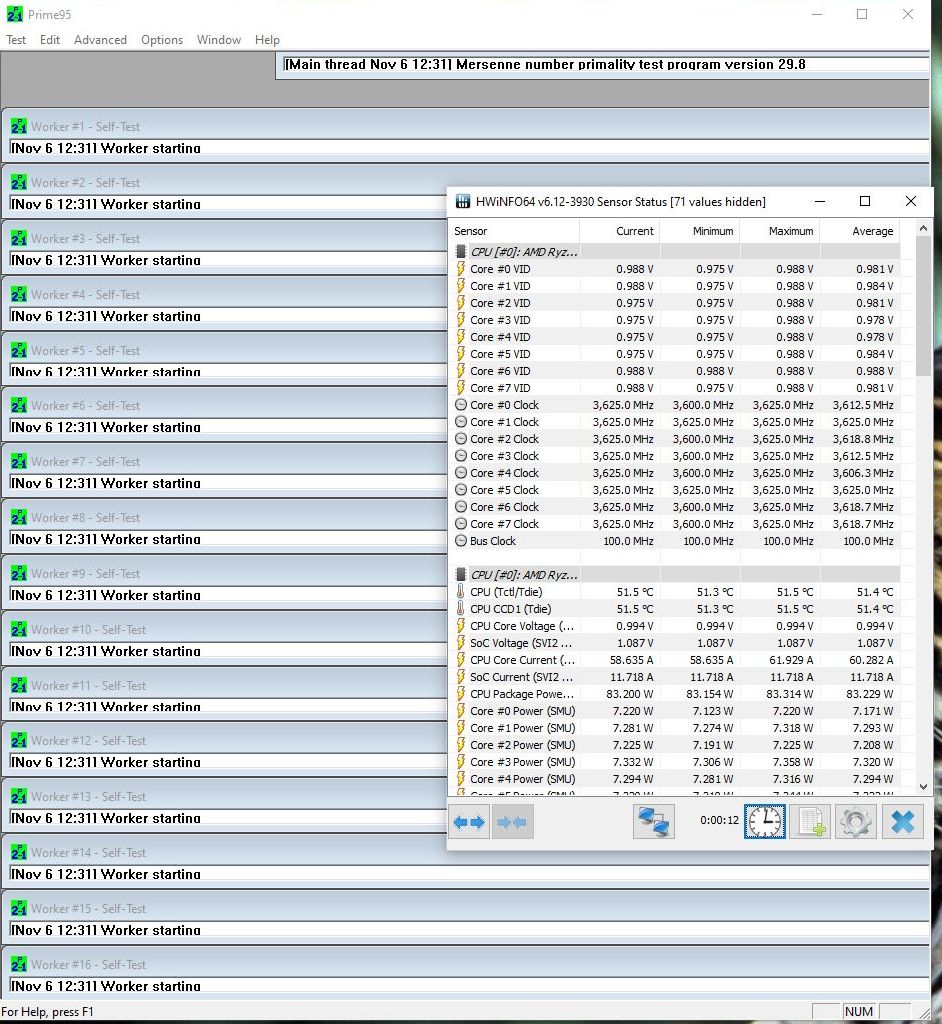
Task: Click the 0:00:12 elapsed time readout
Action: tap(719, 820)
